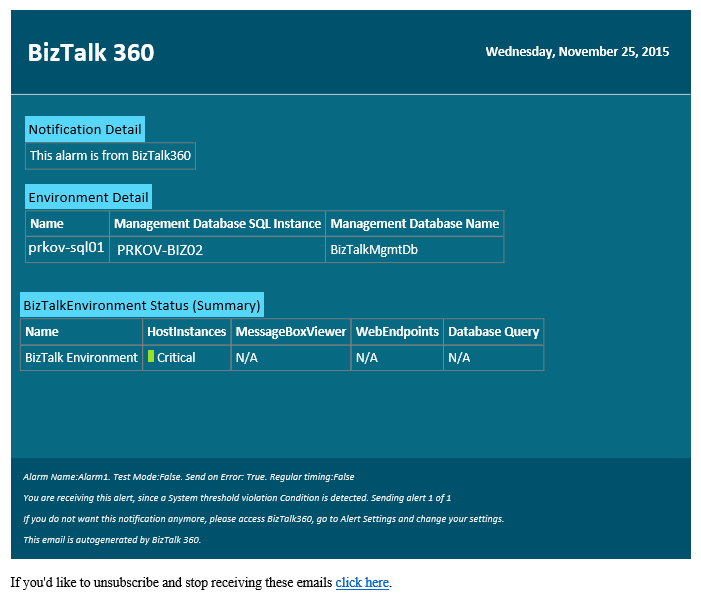701x597 pixels.
Task: Click the Notification Detail heading
Action: 85,129
